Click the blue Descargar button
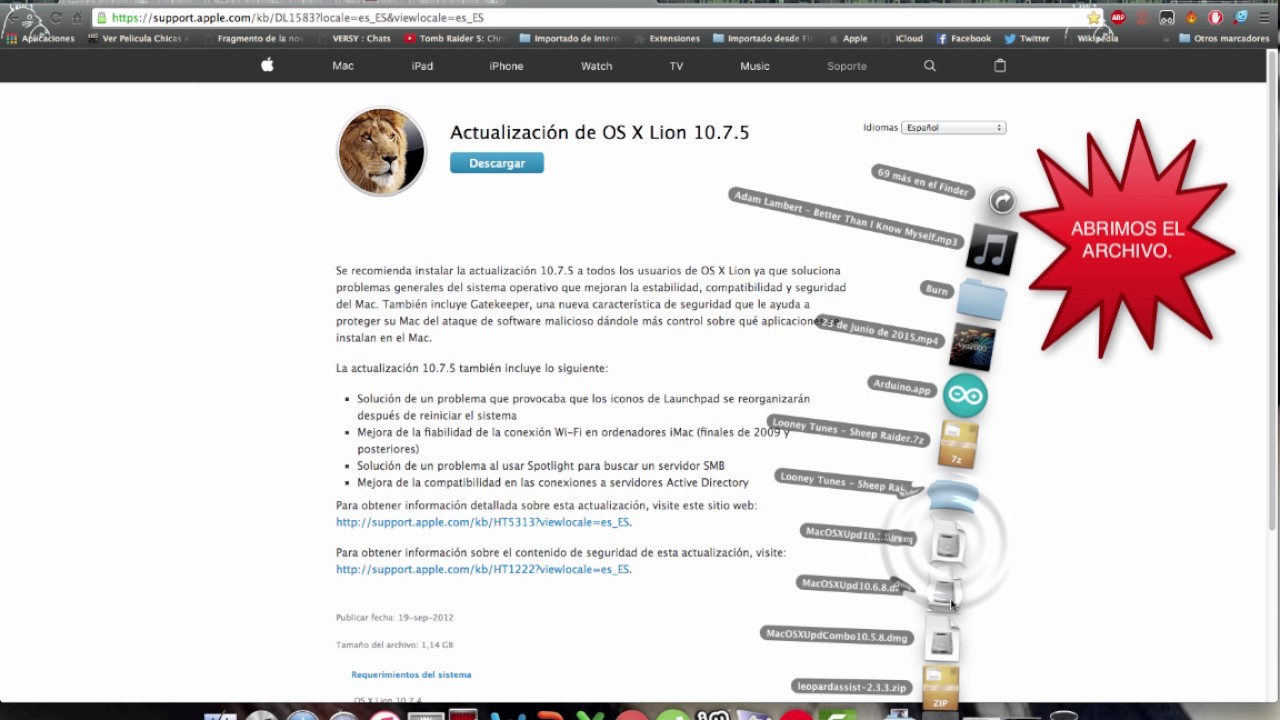 497,163
